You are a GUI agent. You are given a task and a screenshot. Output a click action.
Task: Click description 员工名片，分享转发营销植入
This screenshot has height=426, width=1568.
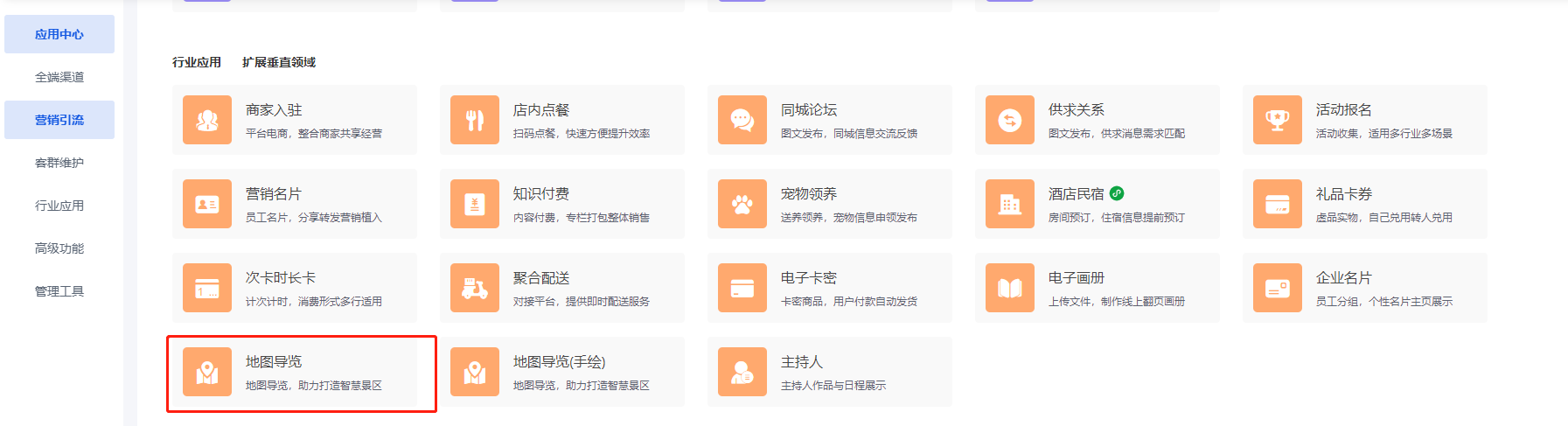click(x=314, y=218)
